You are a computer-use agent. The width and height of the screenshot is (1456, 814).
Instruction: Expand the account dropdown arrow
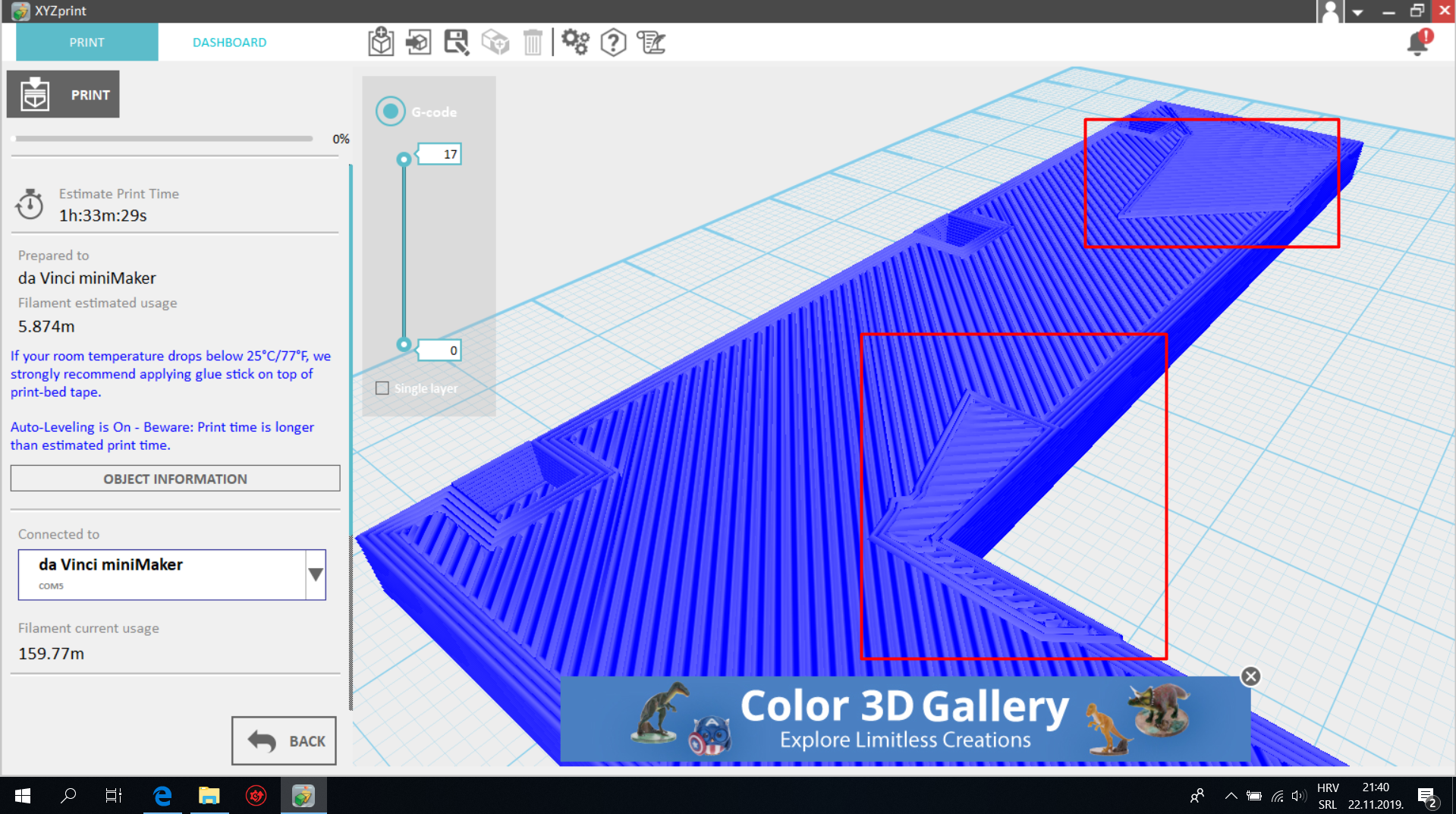click(1357, 12)
